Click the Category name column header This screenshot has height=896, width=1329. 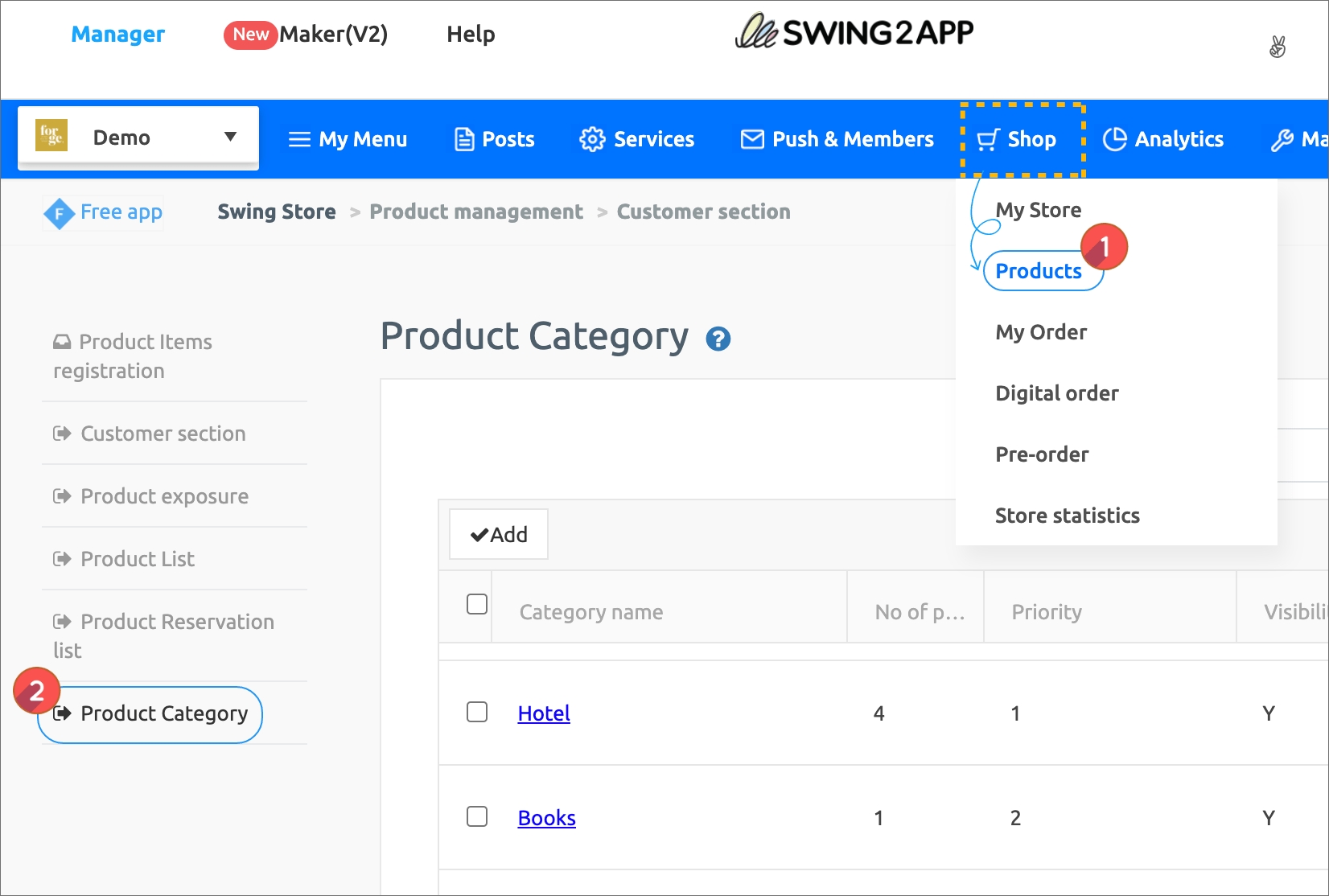591,612
